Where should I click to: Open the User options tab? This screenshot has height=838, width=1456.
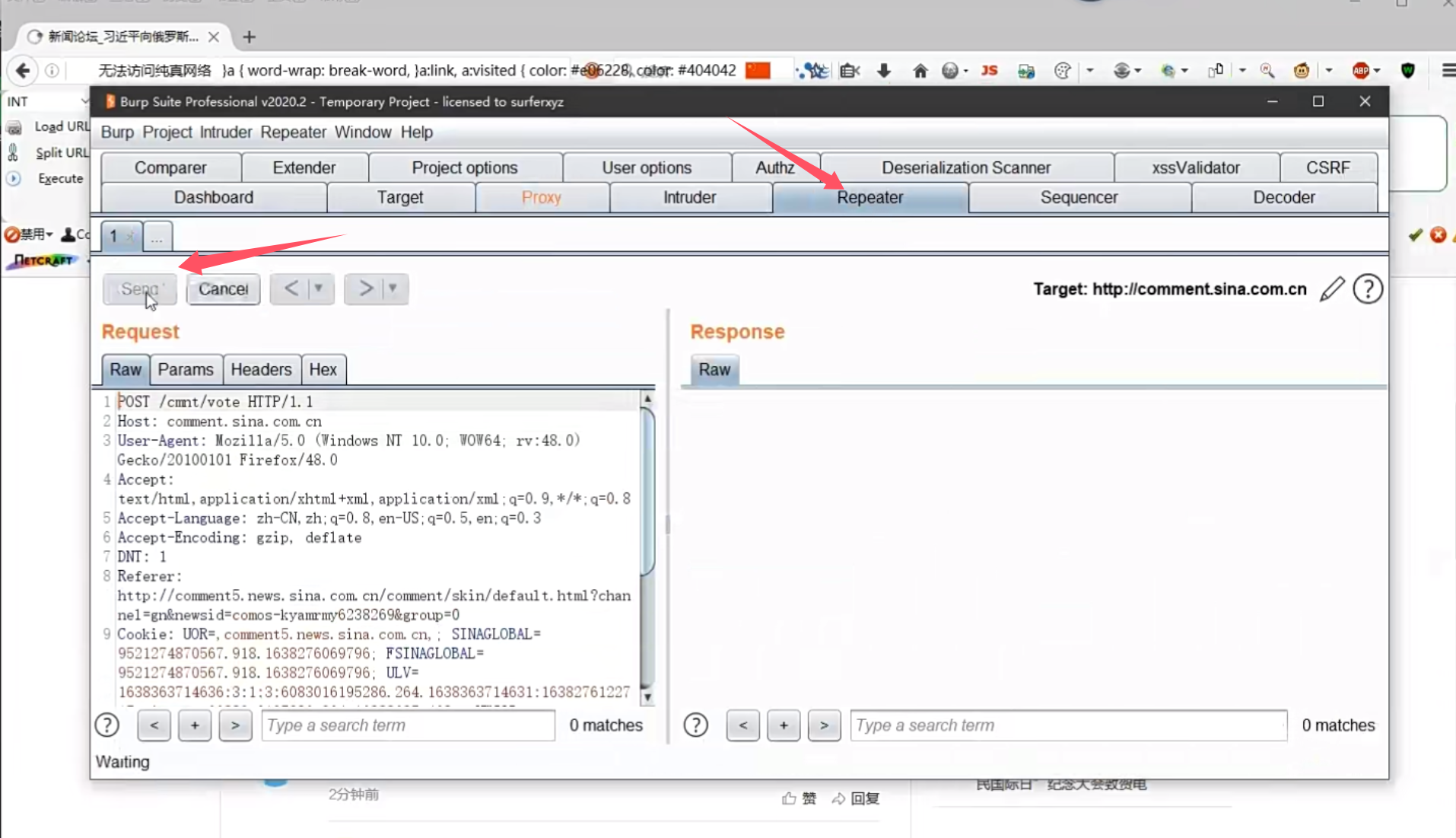pyautogui.click(x=647, y=168)
